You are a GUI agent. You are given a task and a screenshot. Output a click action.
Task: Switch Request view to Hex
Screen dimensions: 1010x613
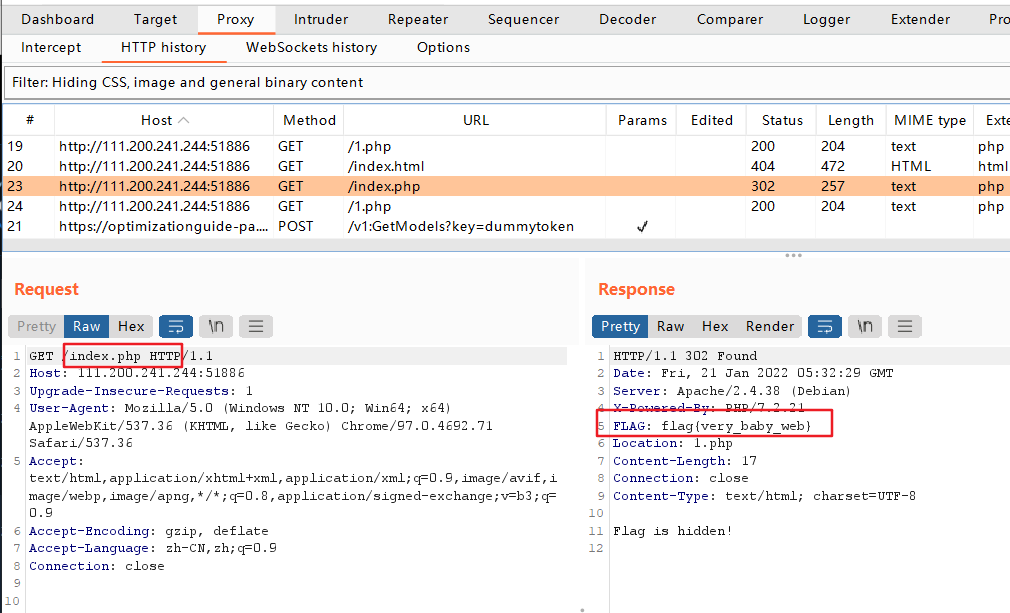point(131,326)
